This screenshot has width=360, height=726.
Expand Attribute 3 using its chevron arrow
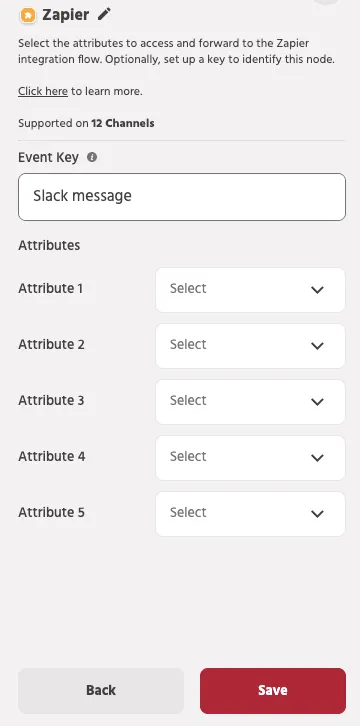317,402
